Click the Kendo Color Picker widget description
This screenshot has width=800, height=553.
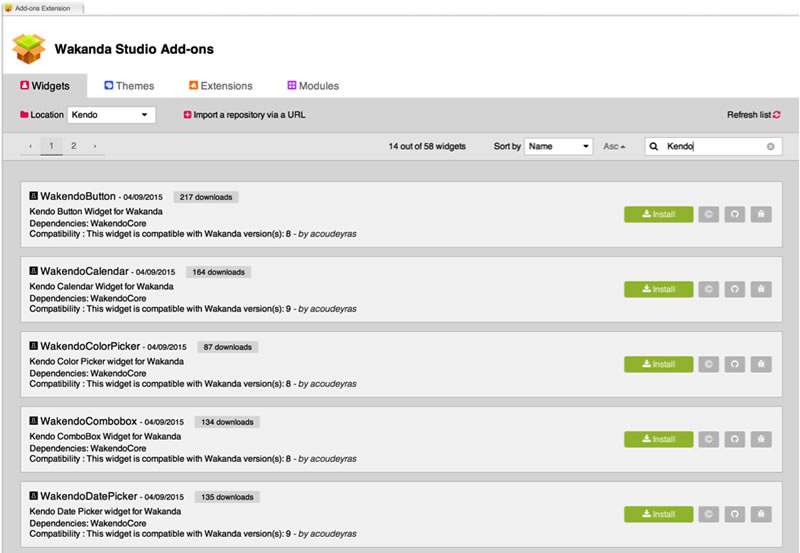click(107, 361)
